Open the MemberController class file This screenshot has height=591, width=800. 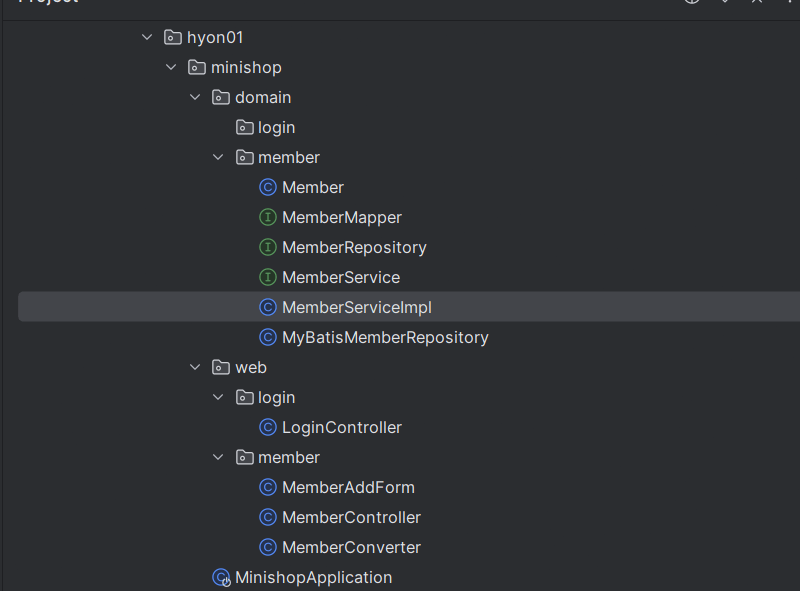coord(351,518)
